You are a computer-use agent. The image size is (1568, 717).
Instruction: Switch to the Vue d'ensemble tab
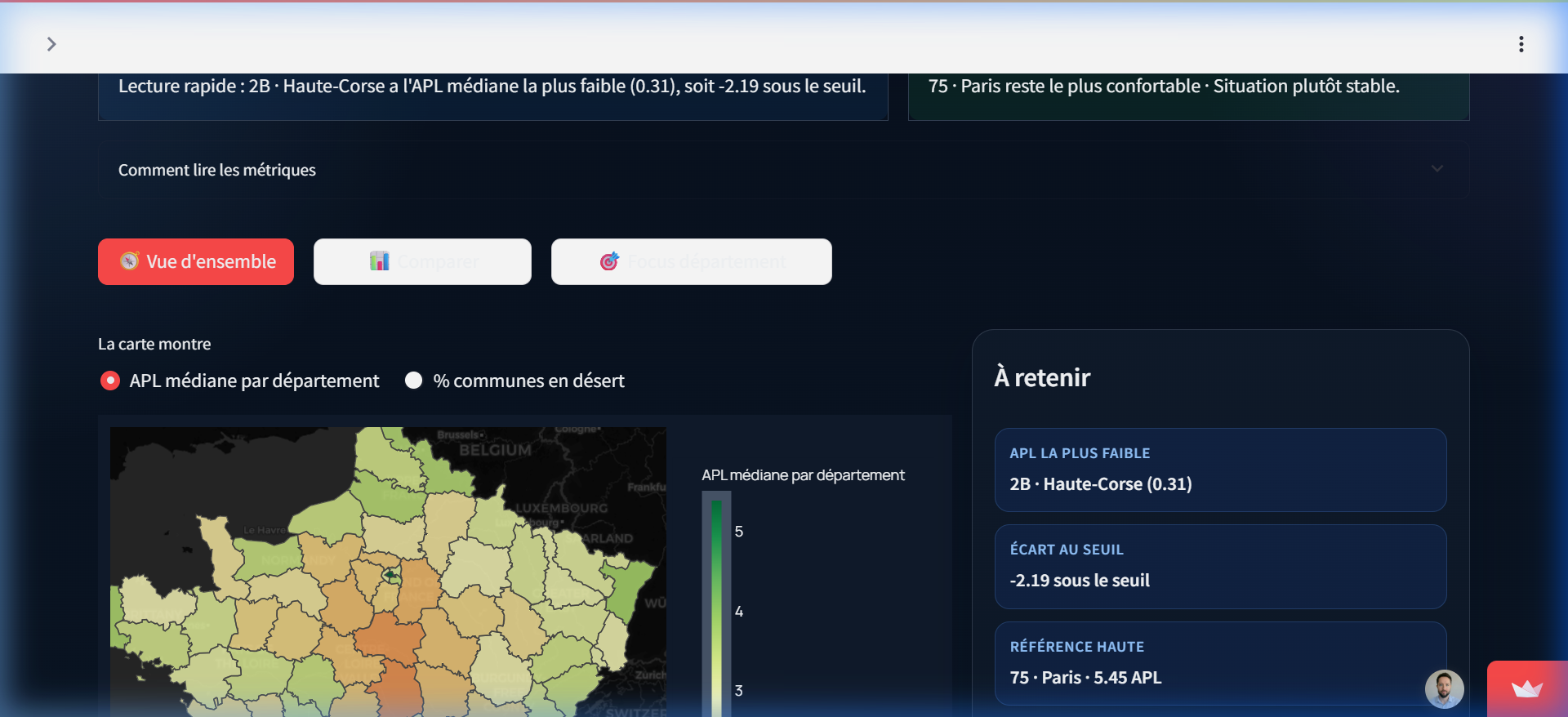(196, 261)
